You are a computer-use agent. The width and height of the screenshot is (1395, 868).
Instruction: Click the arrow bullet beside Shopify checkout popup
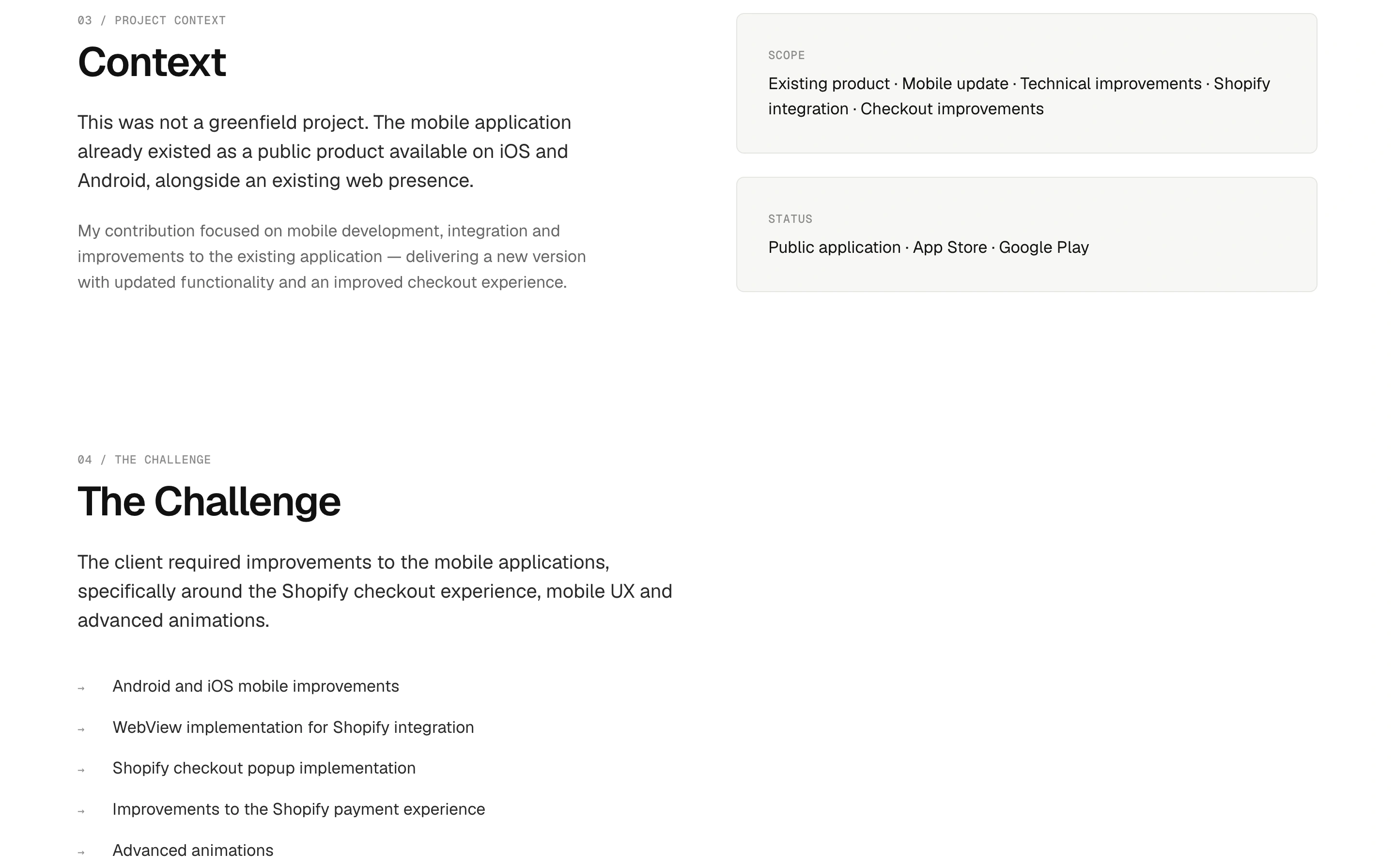tap(81, 771)
